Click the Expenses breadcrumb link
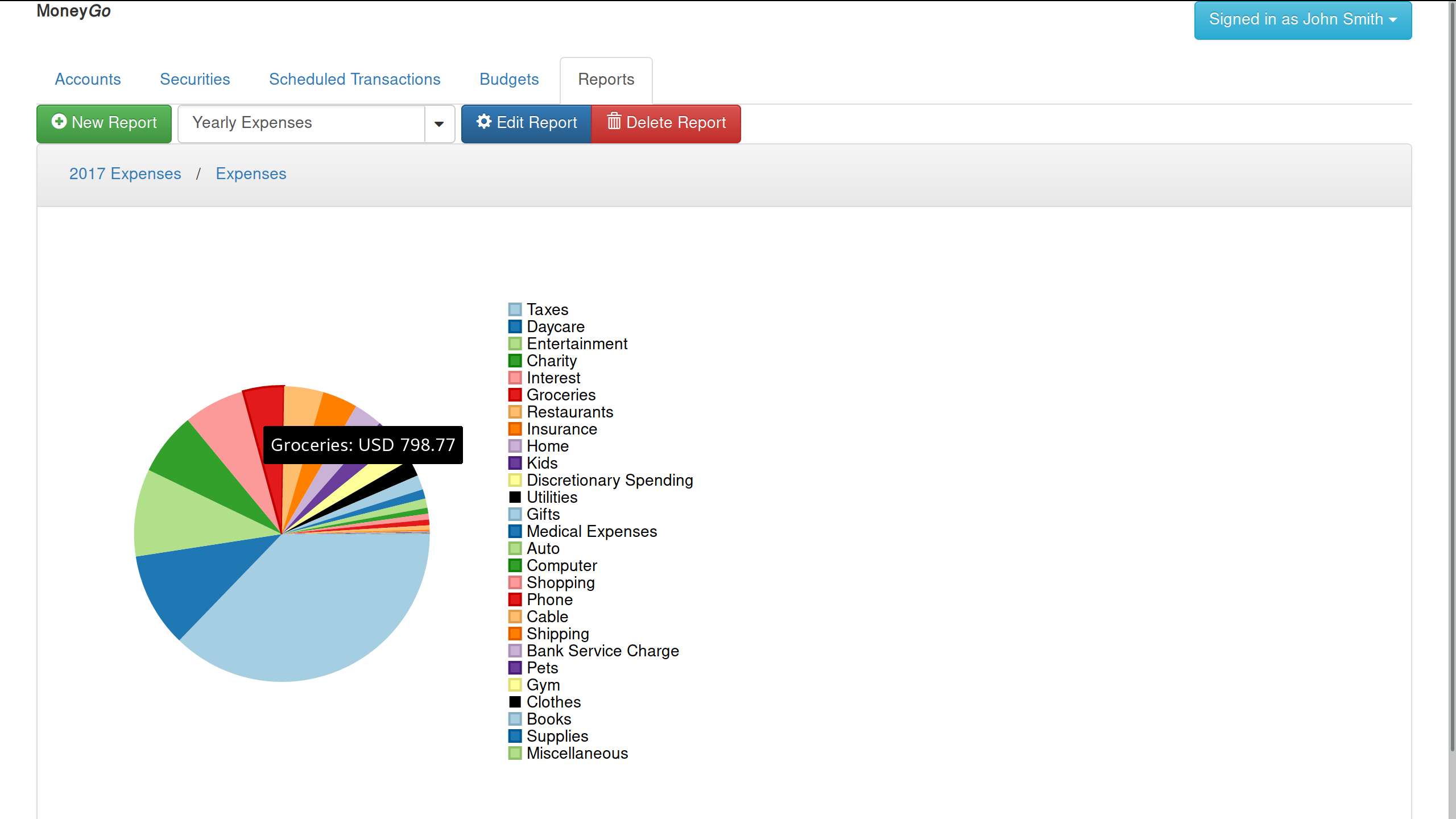Image resolution: width=1456 pixels, height=819 pixels. point(251,173)
